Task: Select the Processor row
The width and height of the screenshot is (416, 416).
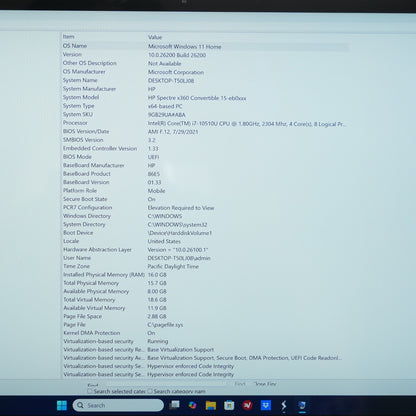Action: coord(205,123)
